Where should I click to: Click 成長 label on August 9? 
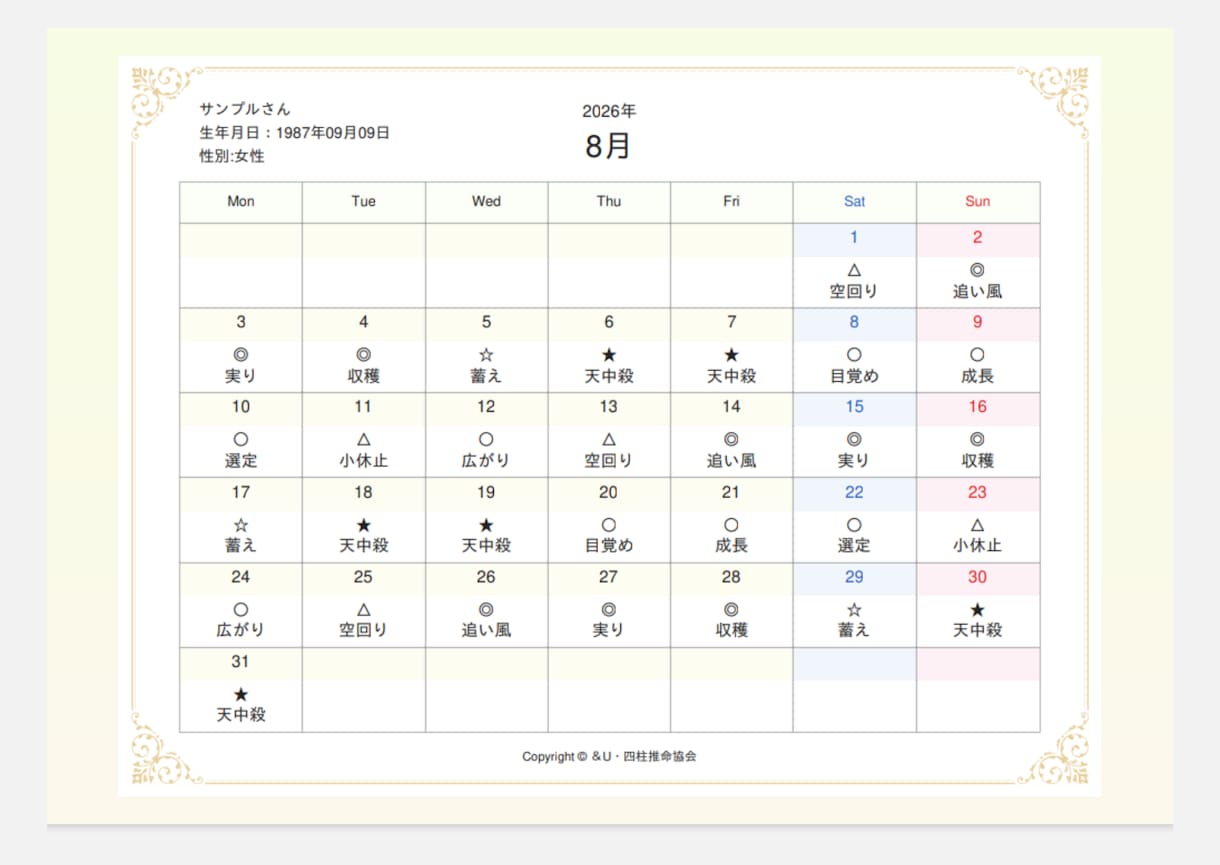(977, 376)
